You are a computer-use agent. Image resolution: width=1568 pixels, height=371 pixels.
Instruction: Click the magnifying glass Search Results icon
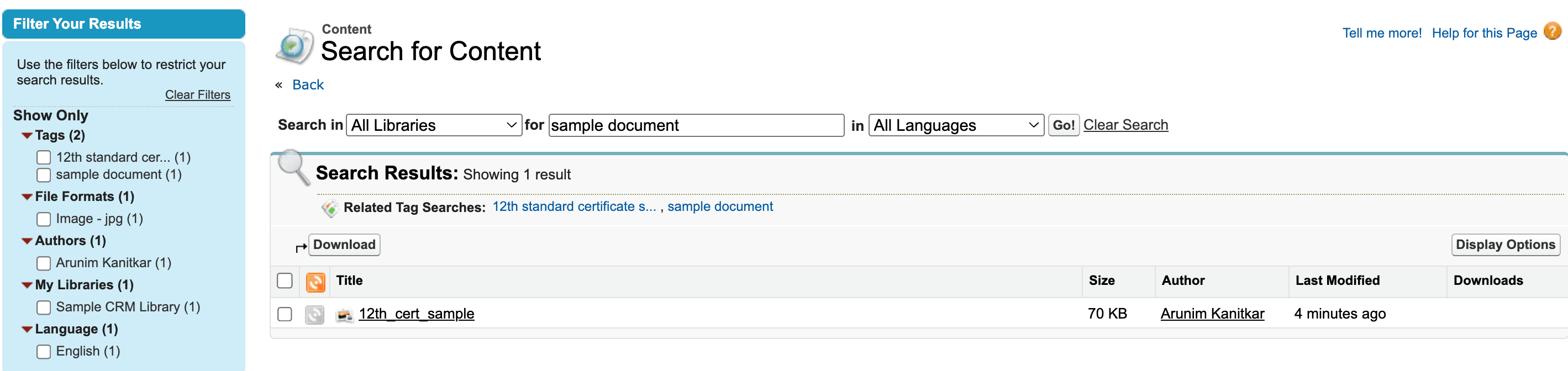tap(293, 167)
